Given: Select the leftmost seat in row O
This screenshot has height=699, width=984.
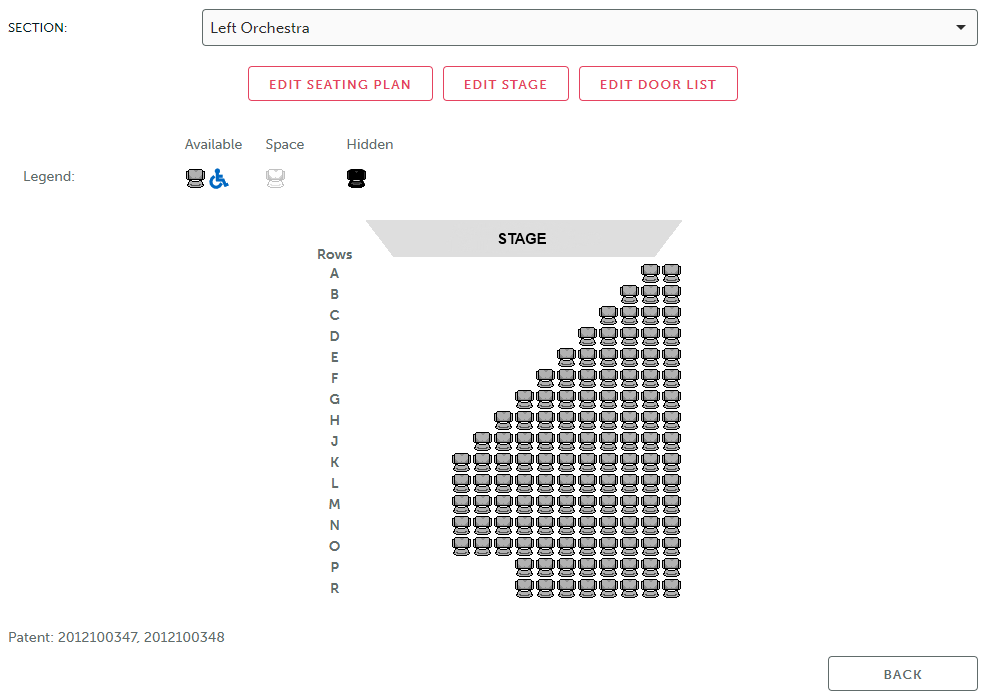Looking at the screenshot, I should coord(461,546).
